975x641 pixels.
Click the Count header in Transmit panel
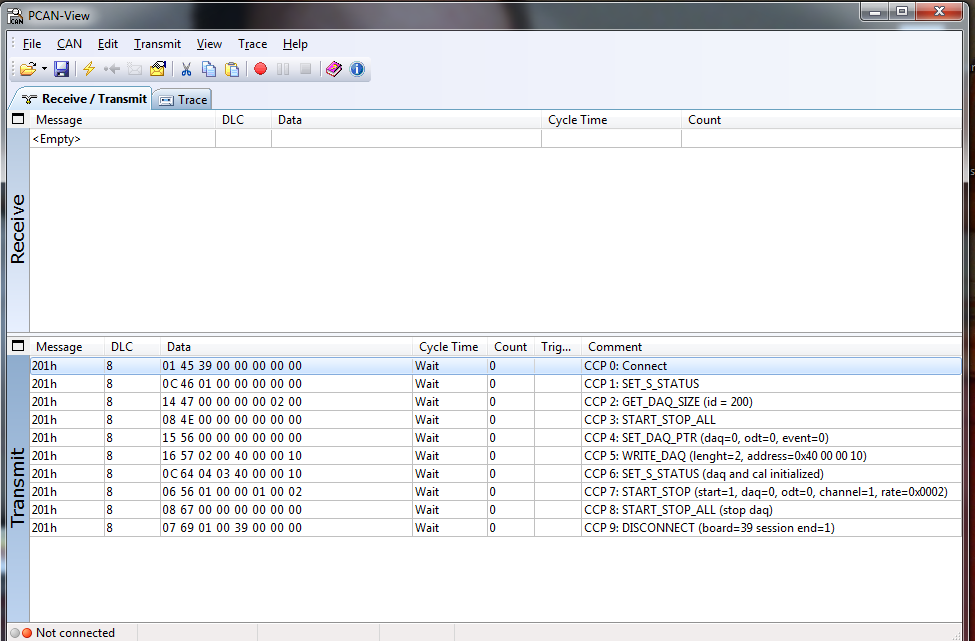(511, 347)
